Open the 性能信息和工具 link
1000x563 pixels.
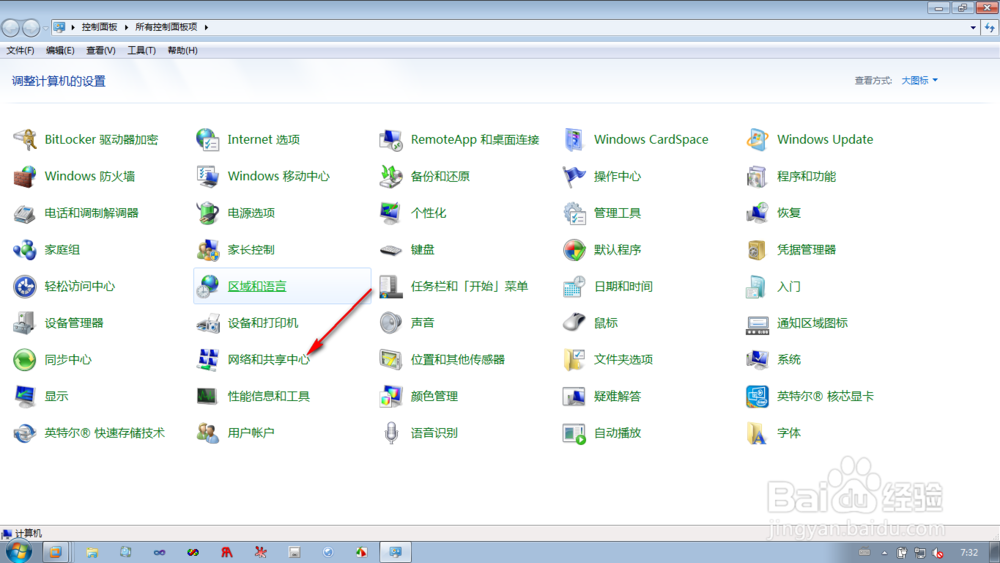268,397
